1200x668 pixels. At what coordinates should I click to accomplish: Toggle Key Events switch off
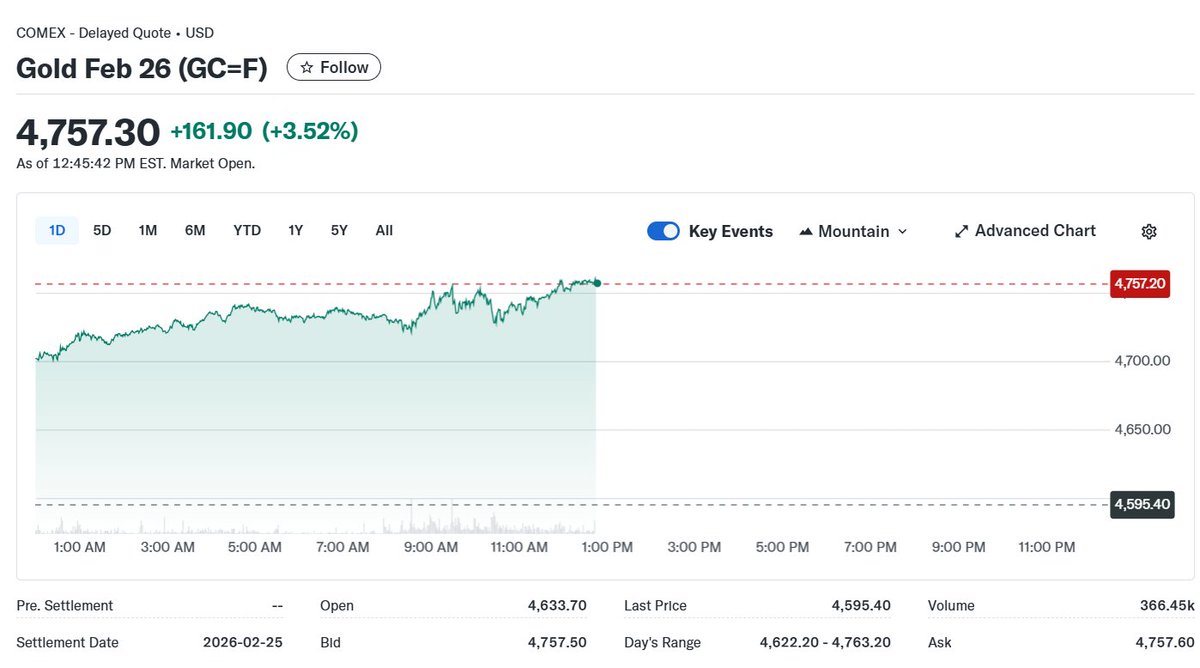(664, 231)
